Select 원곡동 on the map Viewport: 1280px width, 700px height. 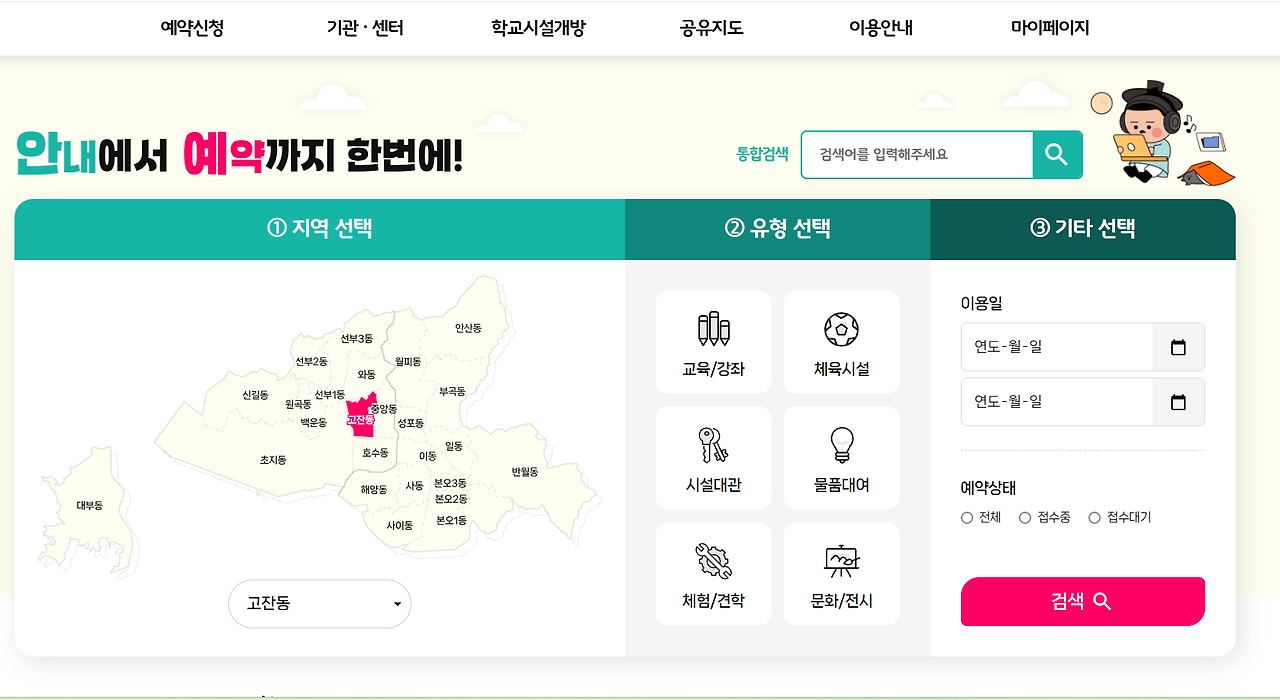[298, 405]
